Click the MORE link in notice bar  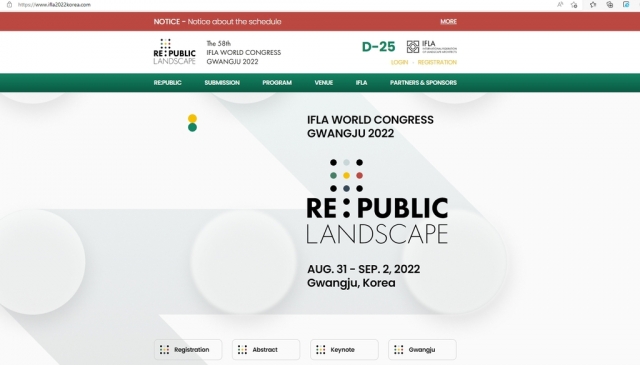tap(449, 22)
